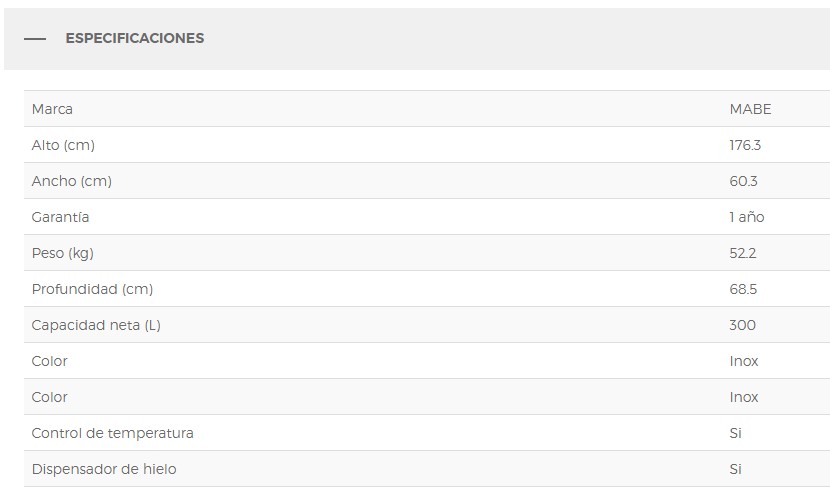The width and height of the screenshot is (830, 487).
Task: Click the Si value for Dispensador de hielo
Action: (x=735, y=469)
